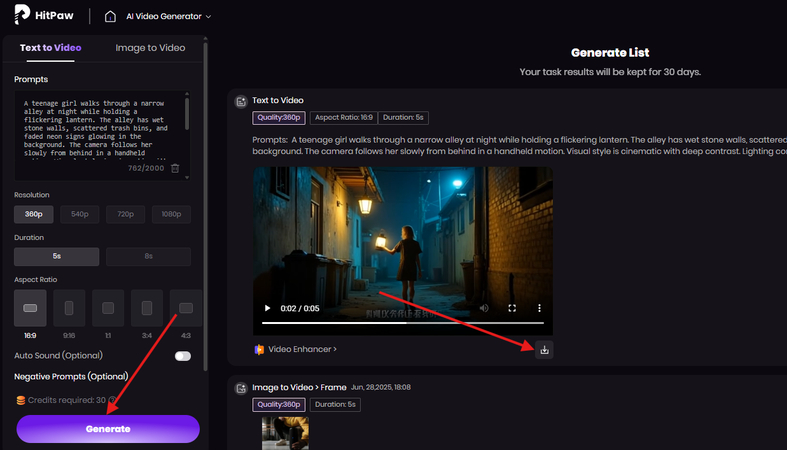Click the Quality:360p tag in Text to Video
Viewport: 787px width, 450px height.
pos(279,117)
